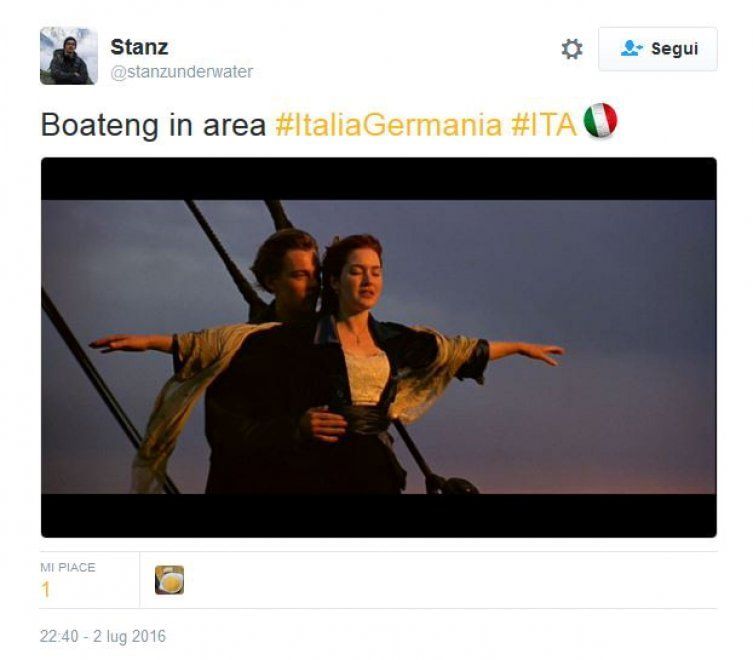Image resolution: width=753 pixels, height=660 pixels.
Task: Click the Italian flag ball emoji
Action: pyautogui.click(x=600, y=120)
